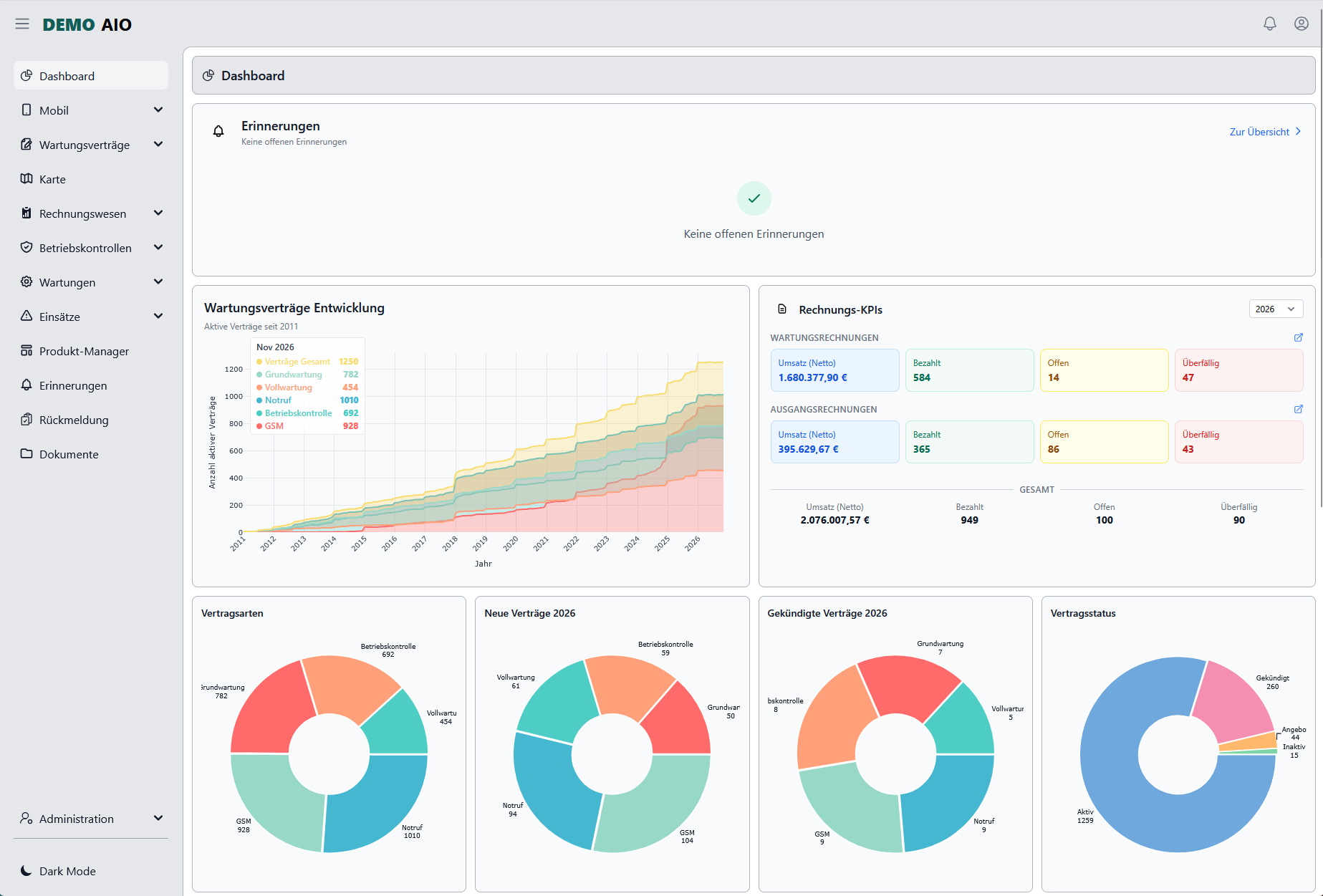1323x896 pixels.
Task: Open Ausgangsrechnungen external link icon
Action: tap(1298, 409)
